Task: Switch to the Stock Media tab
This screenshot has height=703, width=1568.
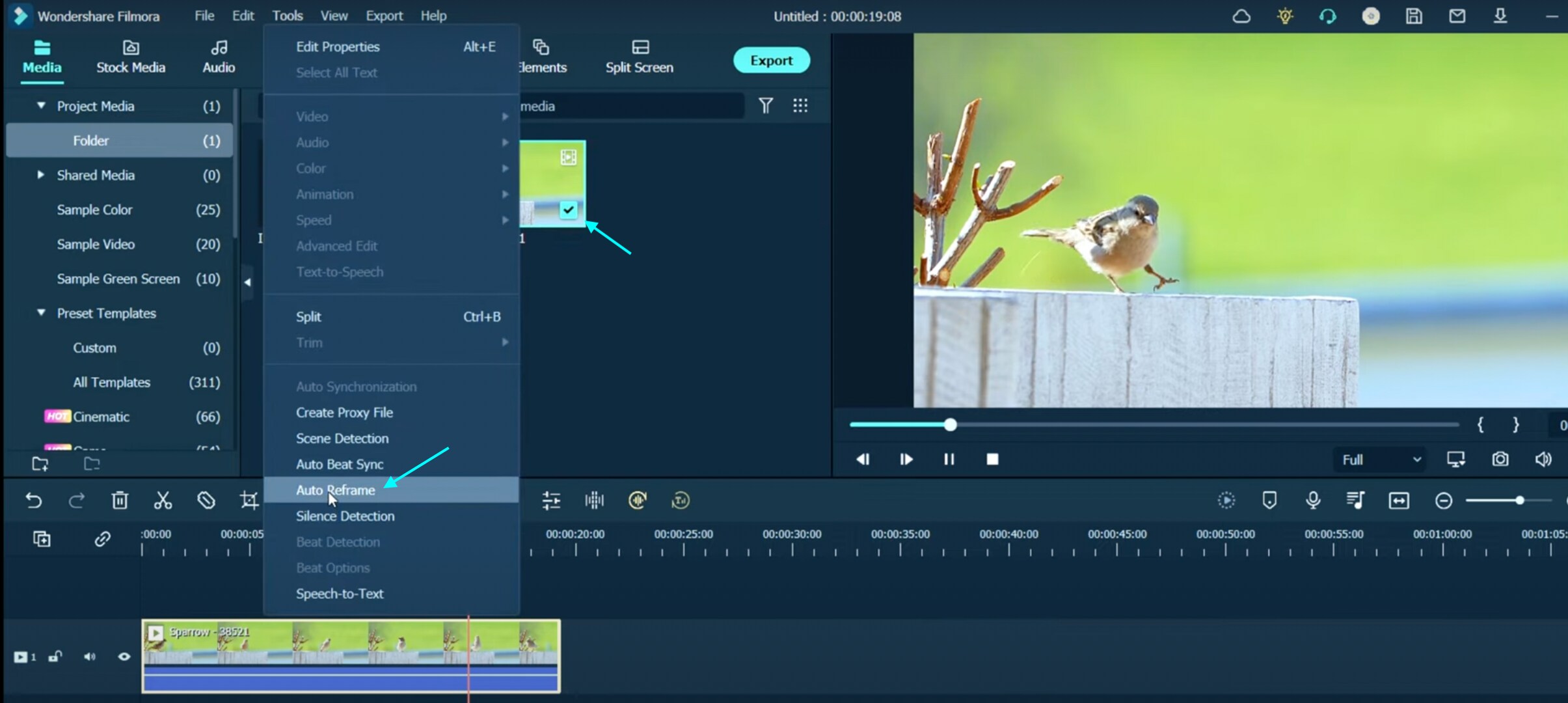Action: (x=131, y=57)
